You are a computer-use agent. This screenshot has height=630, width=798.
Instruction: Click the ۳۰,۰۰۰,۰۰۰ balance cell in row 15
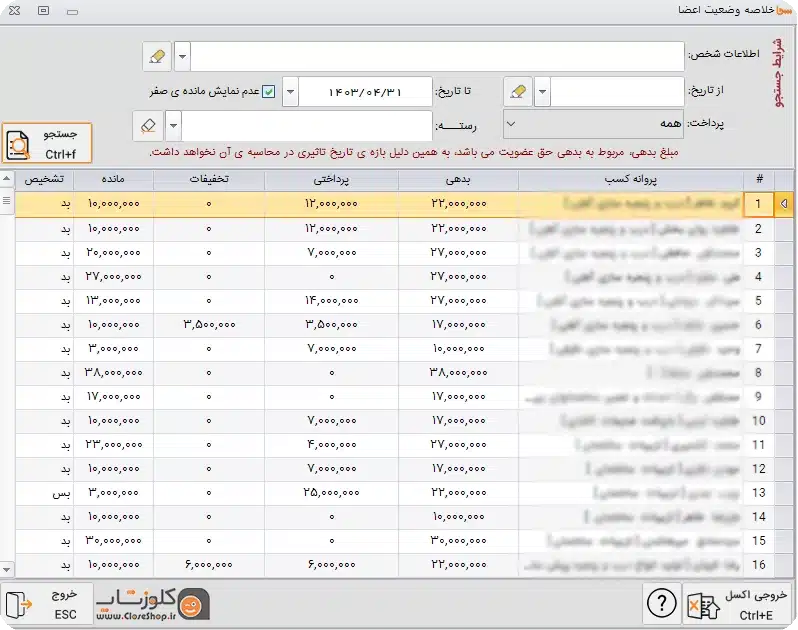pos(113,541)
